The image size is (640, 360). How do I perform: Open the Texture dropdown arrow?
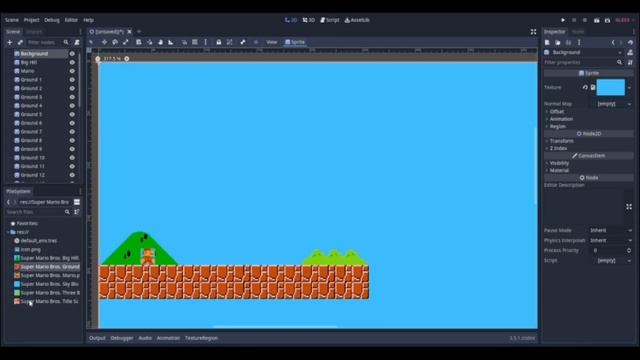point(629,87)
